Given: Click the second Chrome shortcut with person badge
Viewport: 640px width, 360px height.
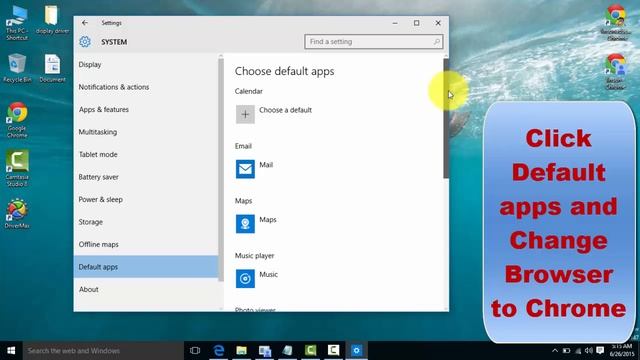Looking at the screenshot, I should [616, 72].
